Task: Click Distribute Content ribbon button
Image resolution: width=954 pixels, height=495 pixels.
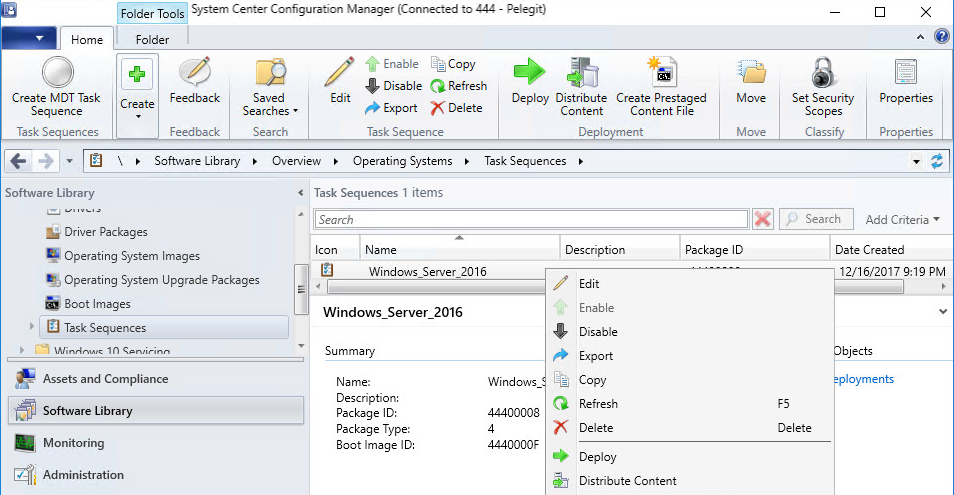Action: pyautogui.click(x=582, y=87)
